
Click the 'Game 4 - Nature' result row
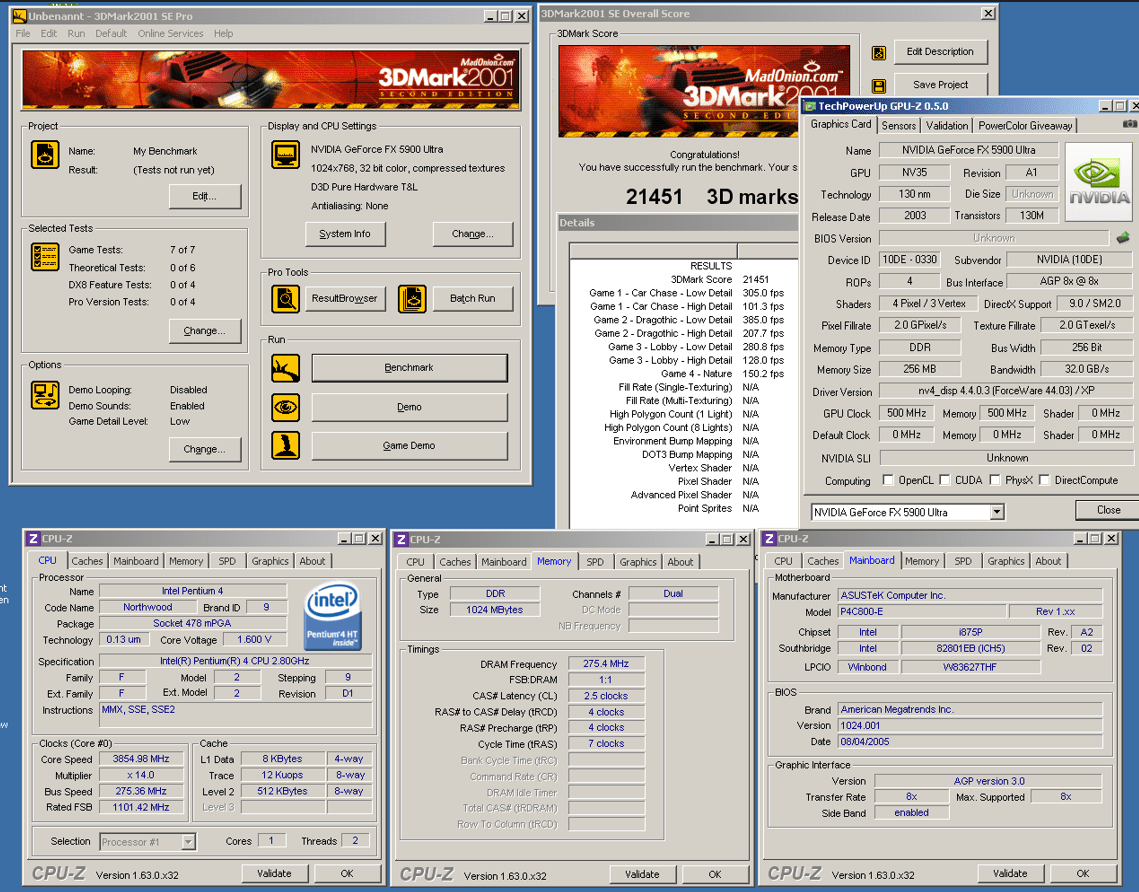click(686, 373)
